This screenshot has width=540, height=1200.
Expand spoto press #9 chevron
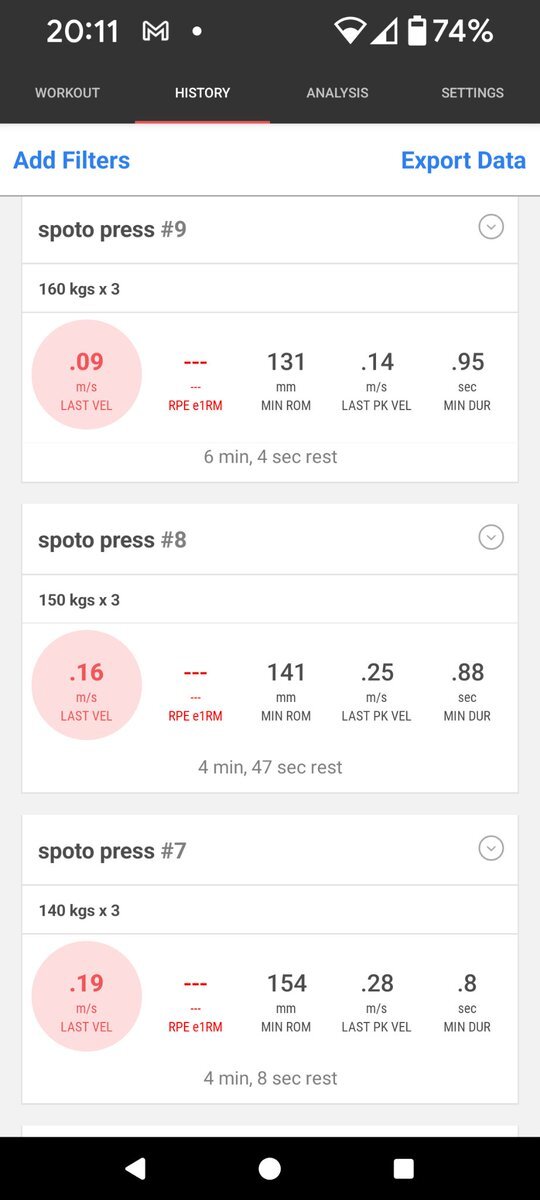(x=490, y=227)
